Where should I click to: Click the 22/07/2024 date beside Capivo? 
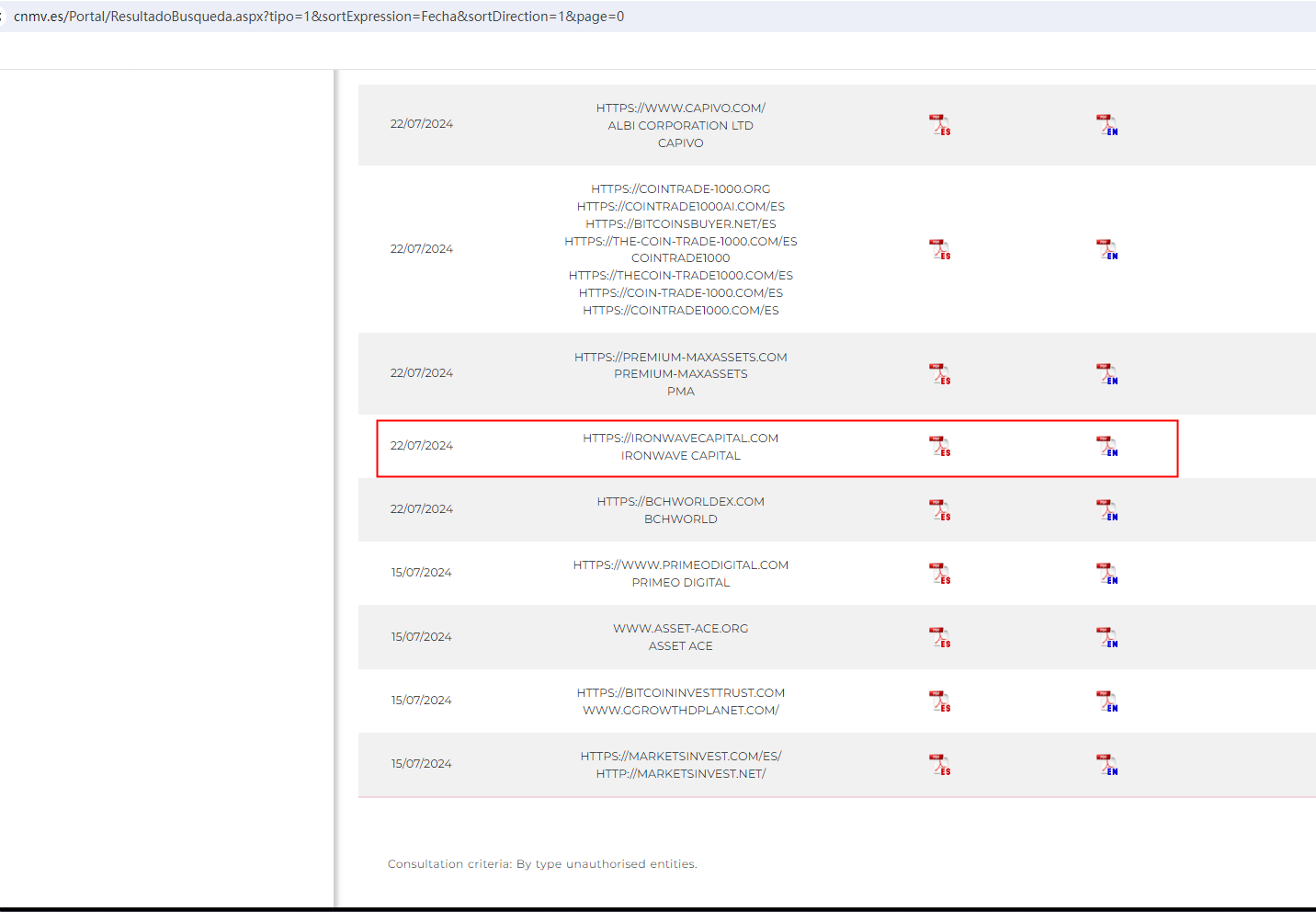click(422, 124)
